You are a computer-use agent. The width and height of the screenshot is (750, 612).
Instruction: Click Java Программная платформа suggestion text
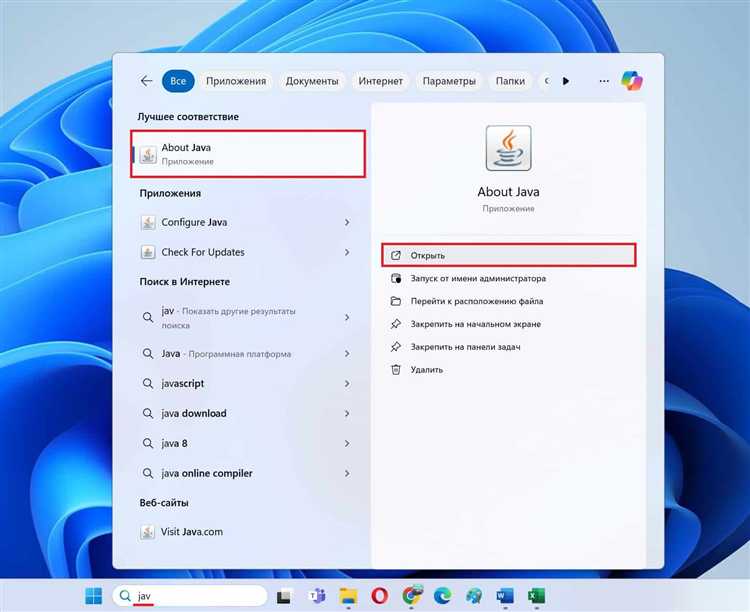(226, 354)
